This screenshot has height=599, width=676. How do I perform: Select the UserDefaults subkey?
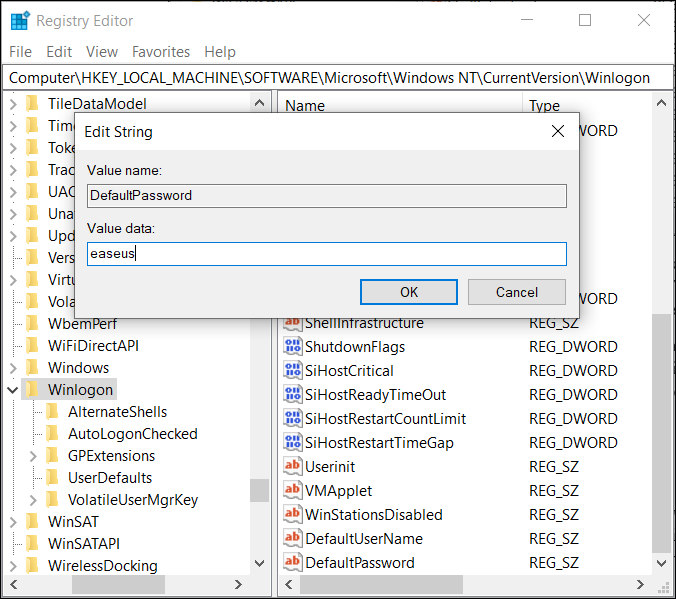110,478
